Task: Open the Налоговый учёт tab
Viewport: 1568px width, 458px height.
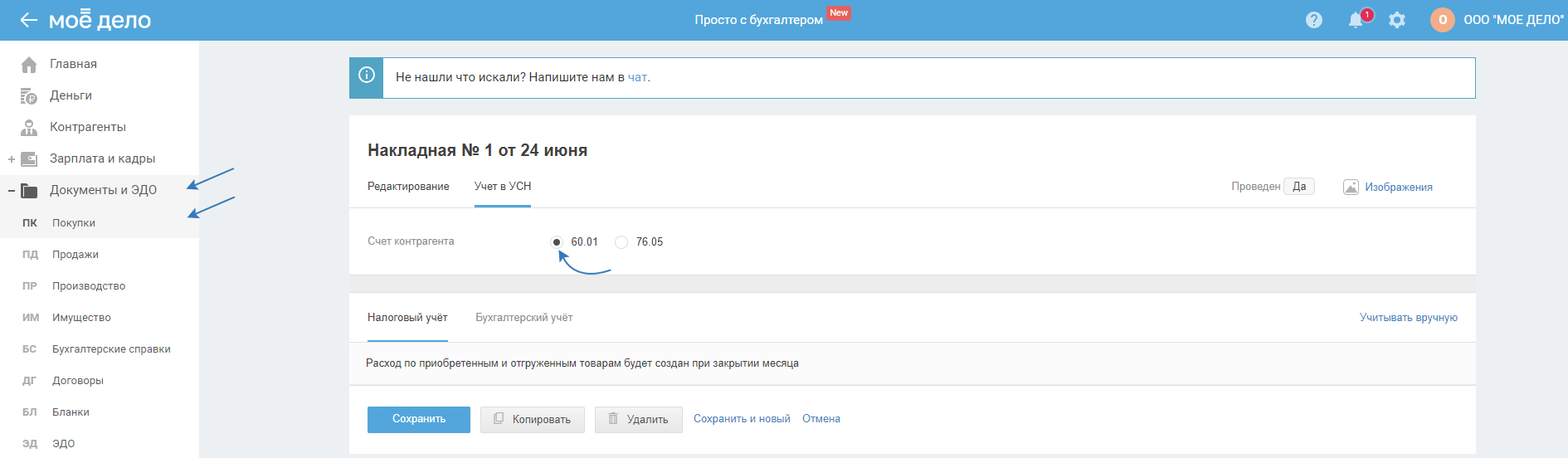Action: point(407,318)
